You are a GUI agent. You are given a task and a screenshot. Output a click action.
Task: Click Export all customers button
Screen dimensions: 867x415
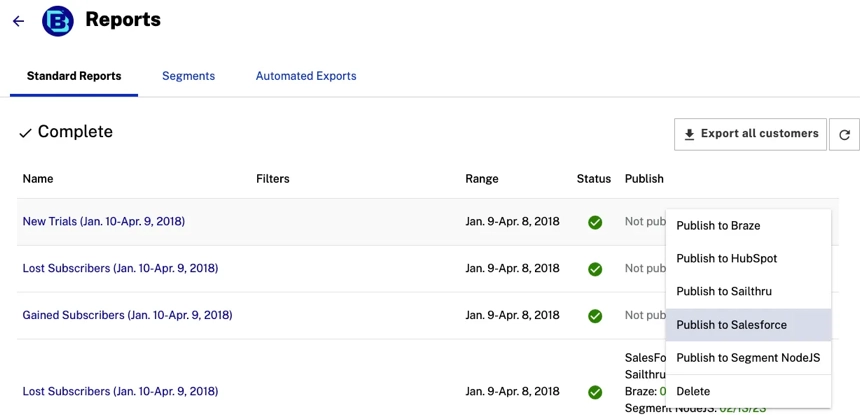[x=750, y=134]
